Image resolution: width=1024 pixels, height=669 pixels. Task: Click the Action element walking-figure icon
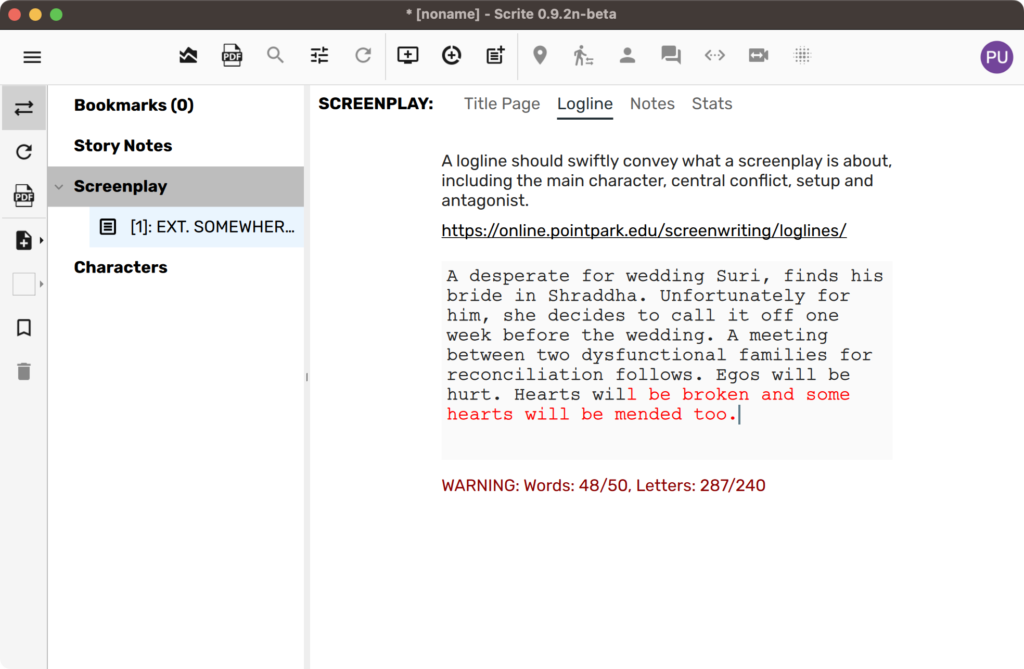583,55
